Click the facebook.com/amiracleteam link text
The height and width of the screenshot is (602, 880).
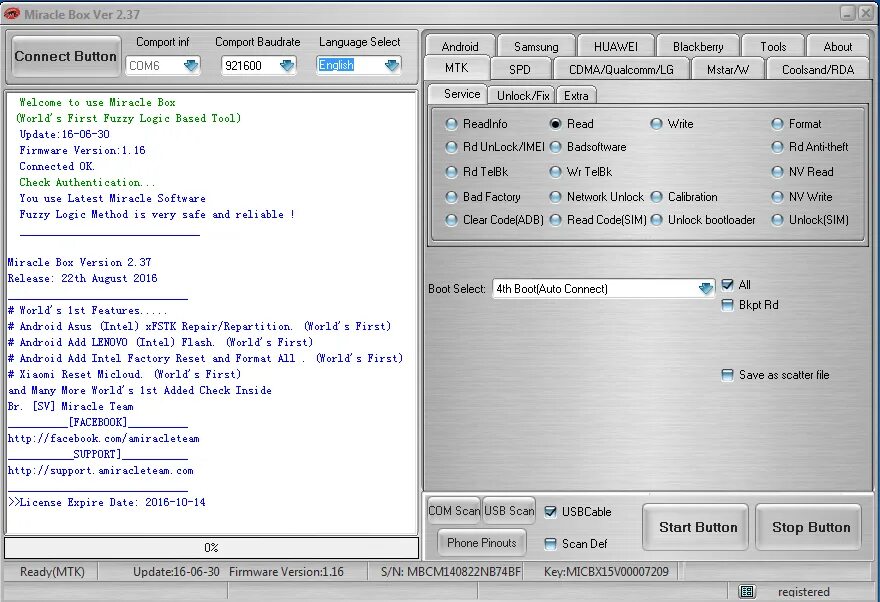103,438
